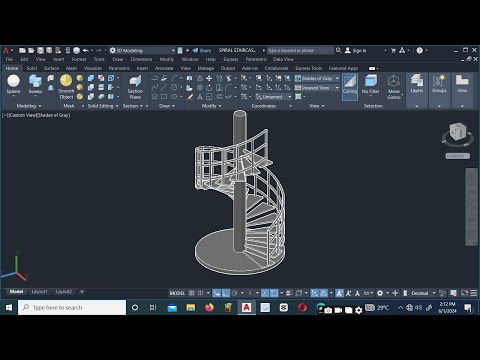Switch to the Visualize ribbon tab
The height and width of the screenshot is (360, 480).
tap(93, 68)
